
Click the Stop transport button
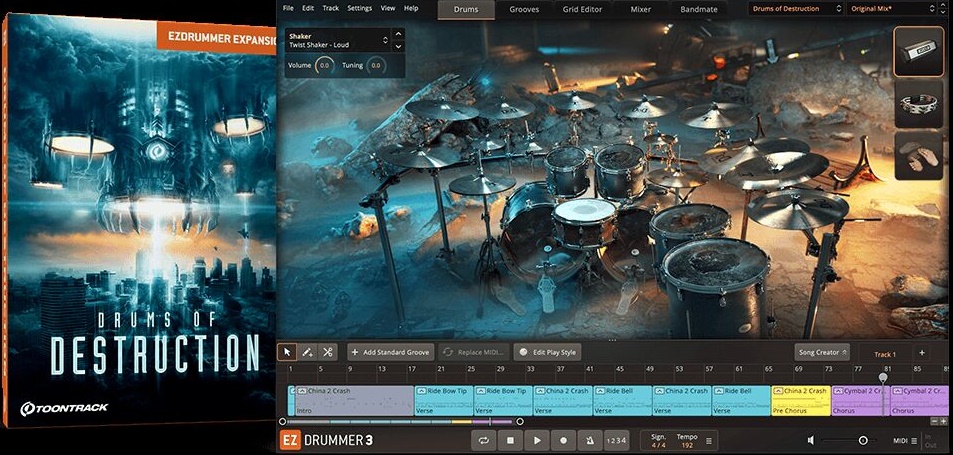click(x=510, y=440)
